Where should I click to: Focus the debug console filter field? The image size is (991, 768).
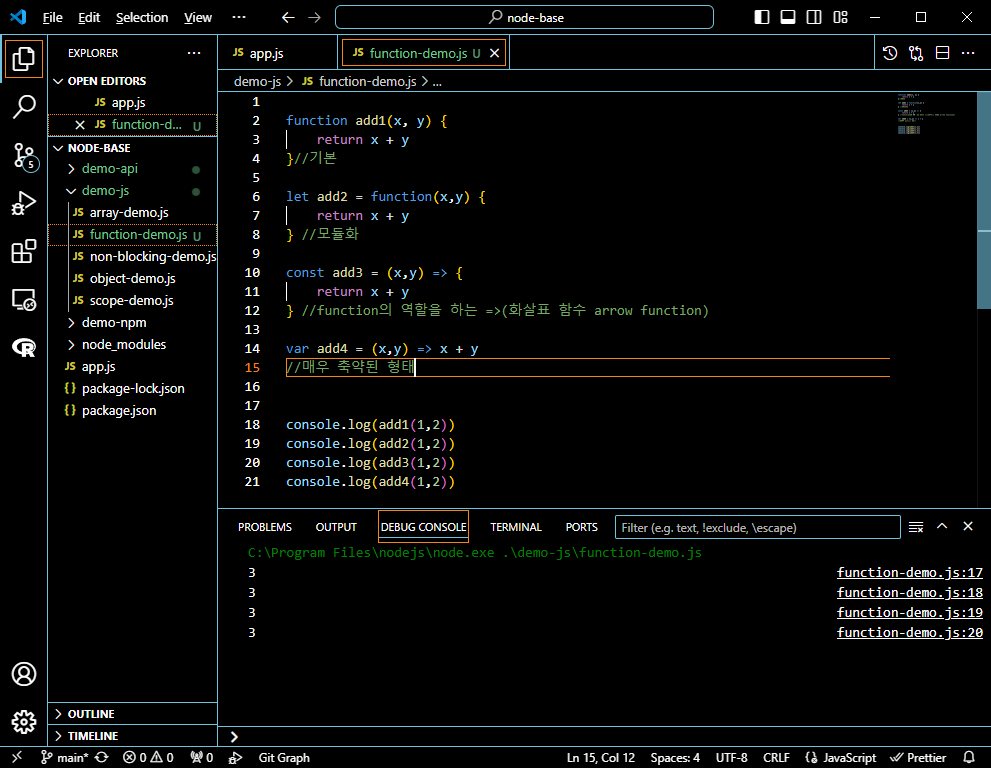tap(757, 527)
